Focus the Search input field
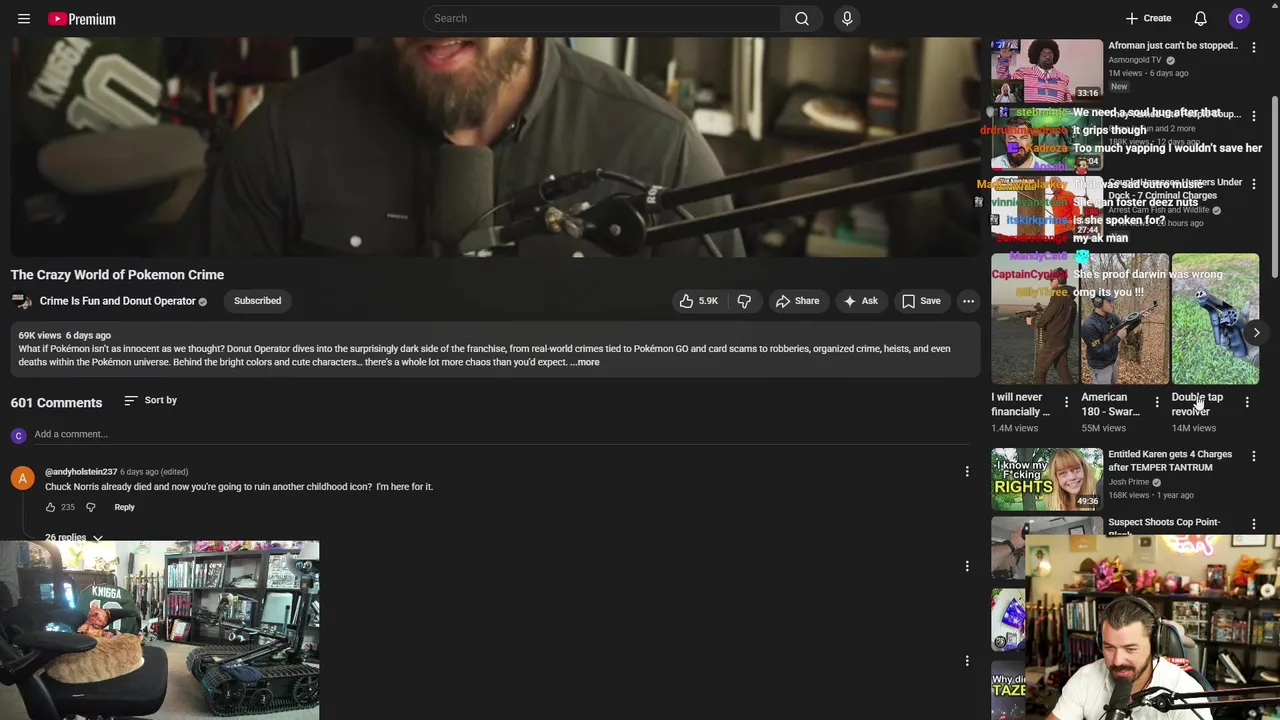Image resolution: width=1280 pixels, height=720 pixels. point(603,18)
